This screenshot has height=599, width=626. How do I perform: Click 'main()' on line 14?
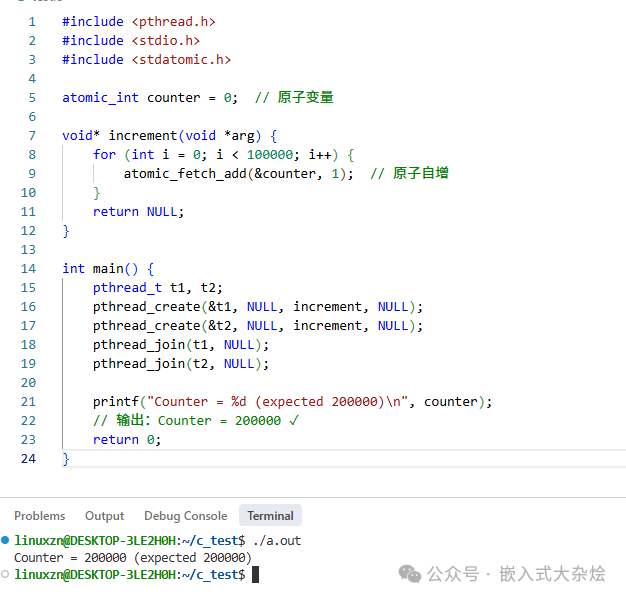(x=115, y=269)
